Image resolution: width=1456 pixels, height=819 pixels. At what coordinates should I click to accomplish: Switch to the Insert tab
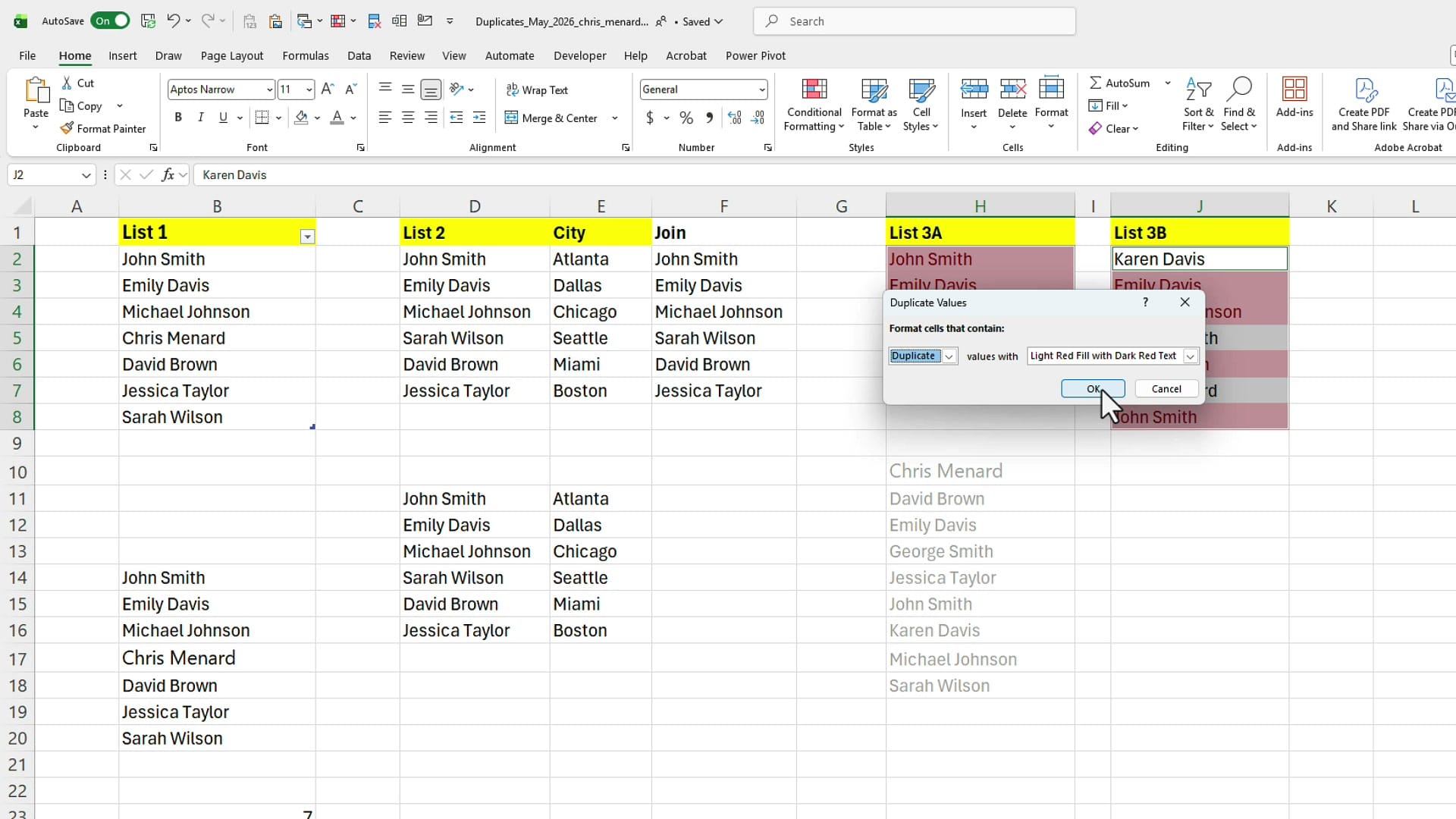[123, 55]
